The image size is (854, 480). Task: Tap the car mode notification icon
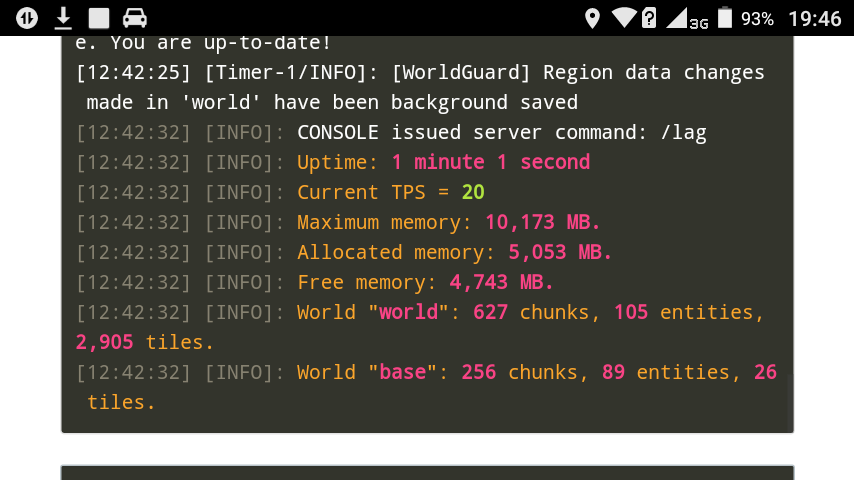click(135, 18)
